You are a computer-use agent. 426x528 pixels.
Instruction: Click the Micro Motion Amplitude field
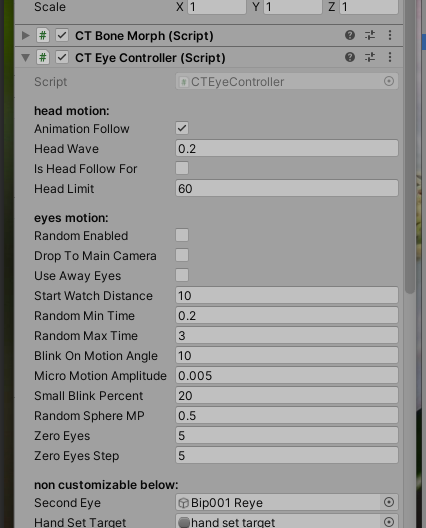pos(287,375)
